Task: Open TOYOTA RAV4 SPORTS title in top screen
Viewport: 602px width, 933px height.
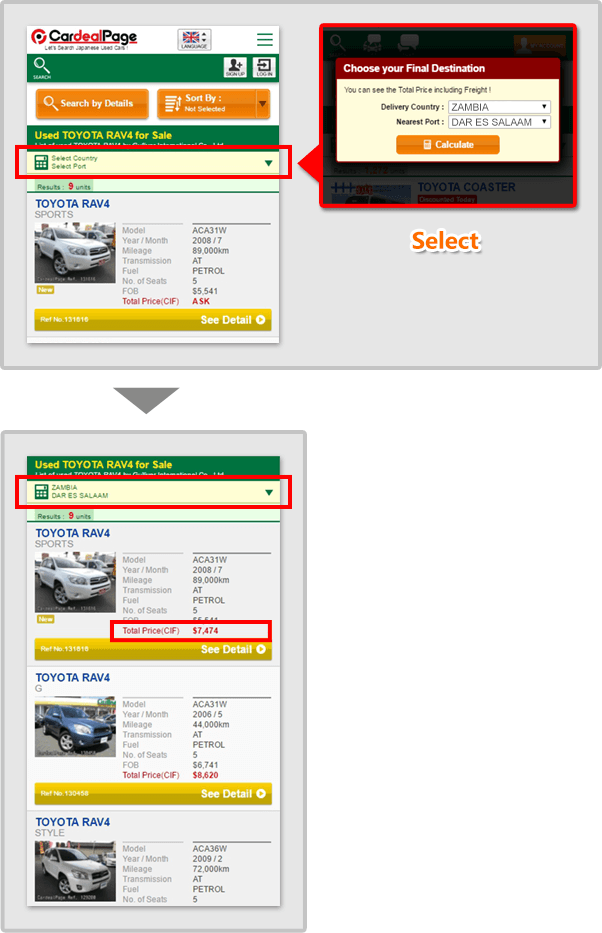Action: coord(73,204)
